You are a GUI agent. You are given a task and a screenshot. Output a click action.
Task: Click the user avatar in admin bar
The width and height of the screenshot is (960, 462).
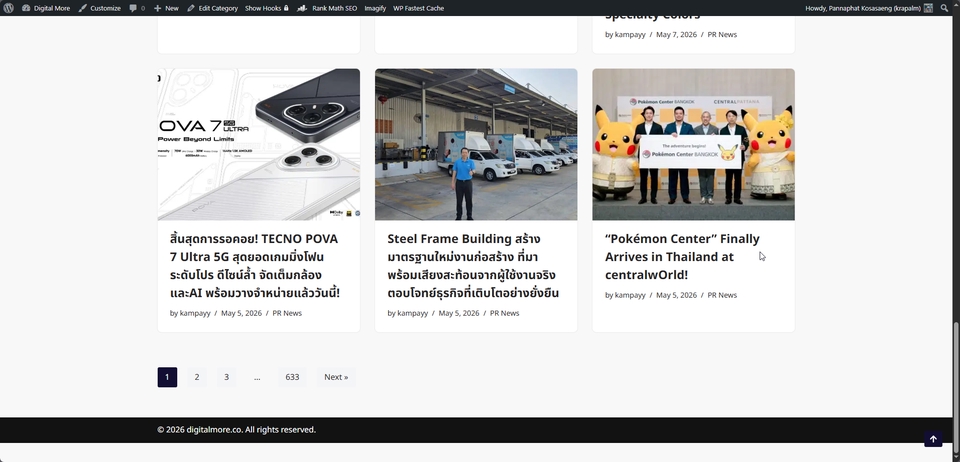pyautogui.click(x=928, y=8)
